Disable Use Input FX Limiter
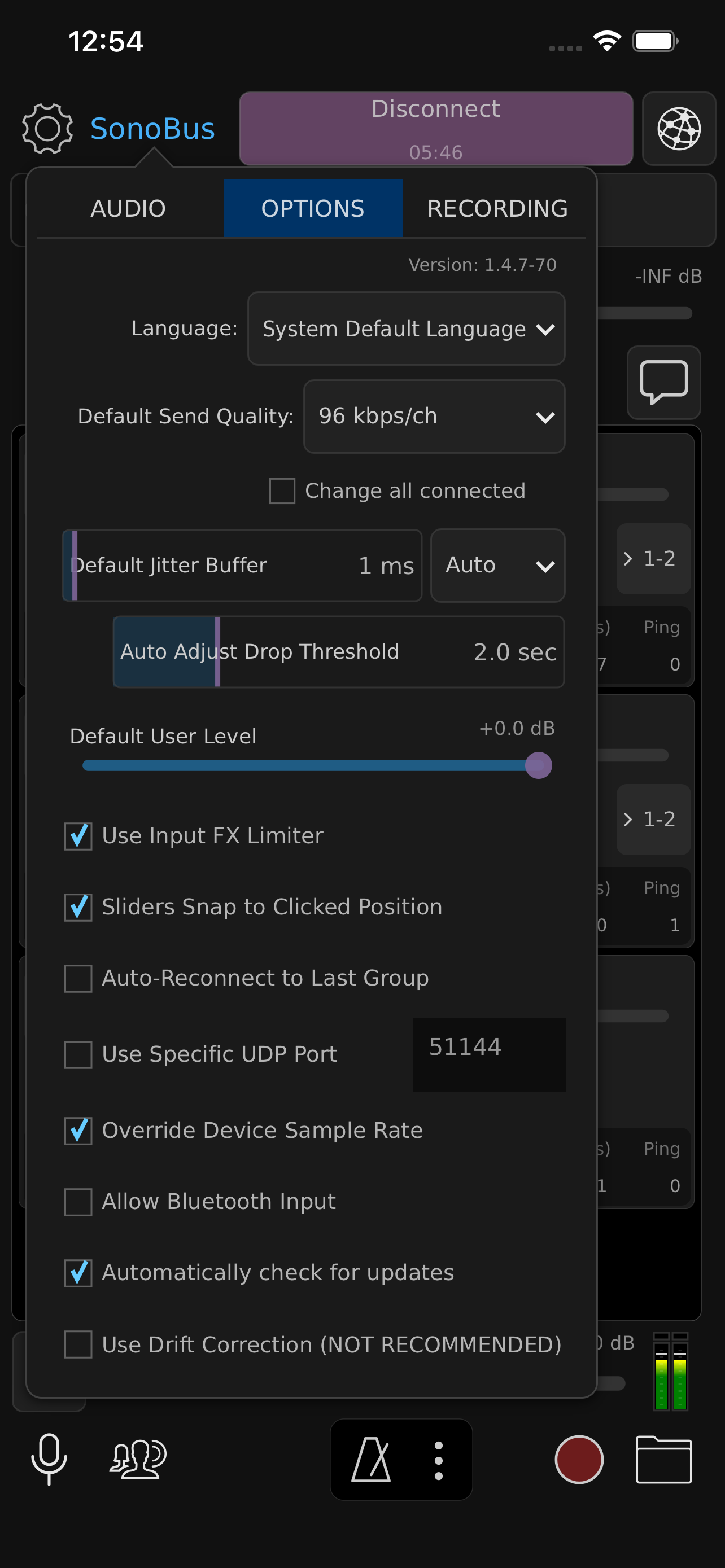This screenshot has width=725, height=1568. point(78,836)
